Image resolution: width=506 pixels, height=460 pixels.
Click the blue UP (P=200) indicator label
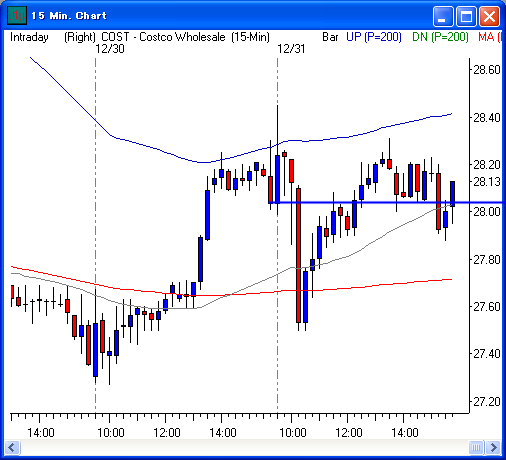tap(374, 37)
